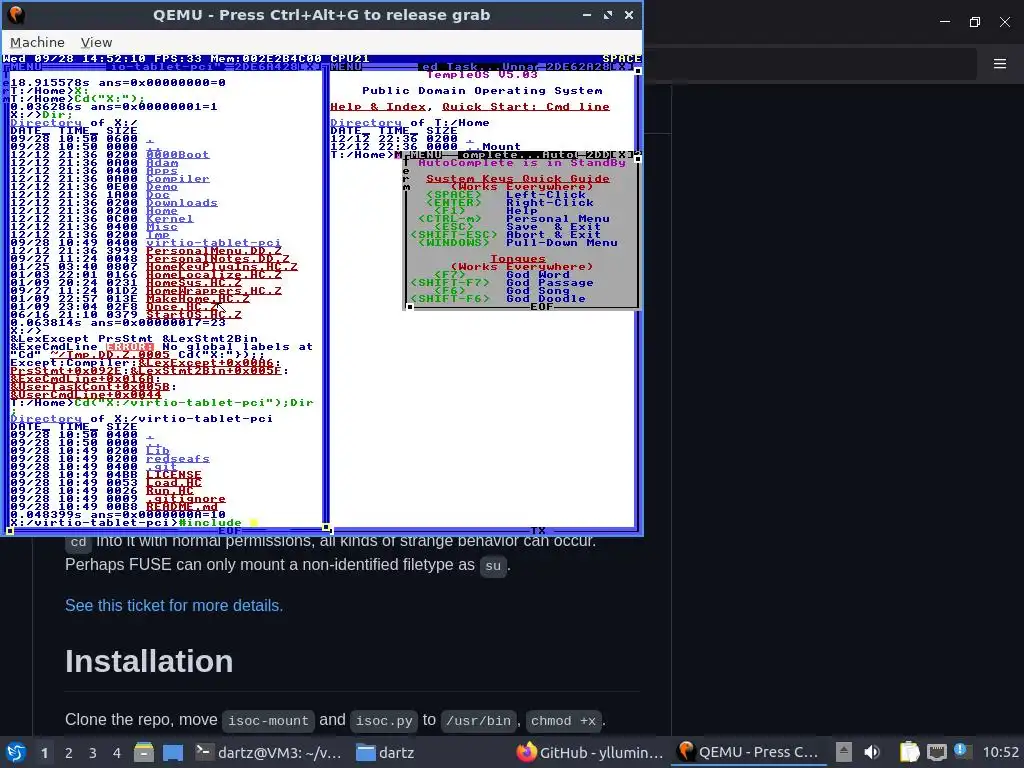
Task: Click the show desktop icon on taskbar
Action: click(x=173, y=752)
